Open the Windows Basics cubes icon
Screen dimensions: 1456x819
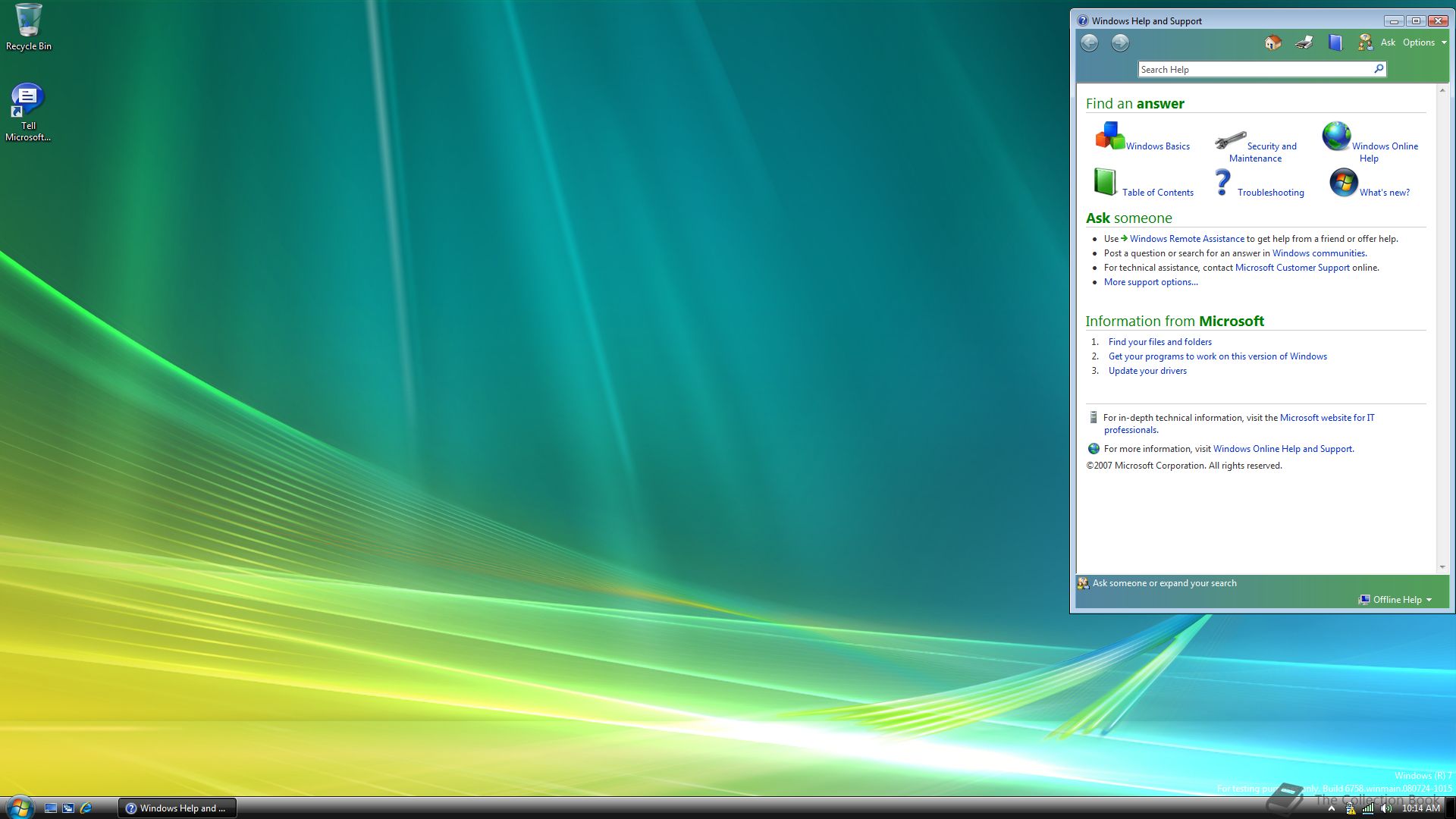(x=1109, y=136)
